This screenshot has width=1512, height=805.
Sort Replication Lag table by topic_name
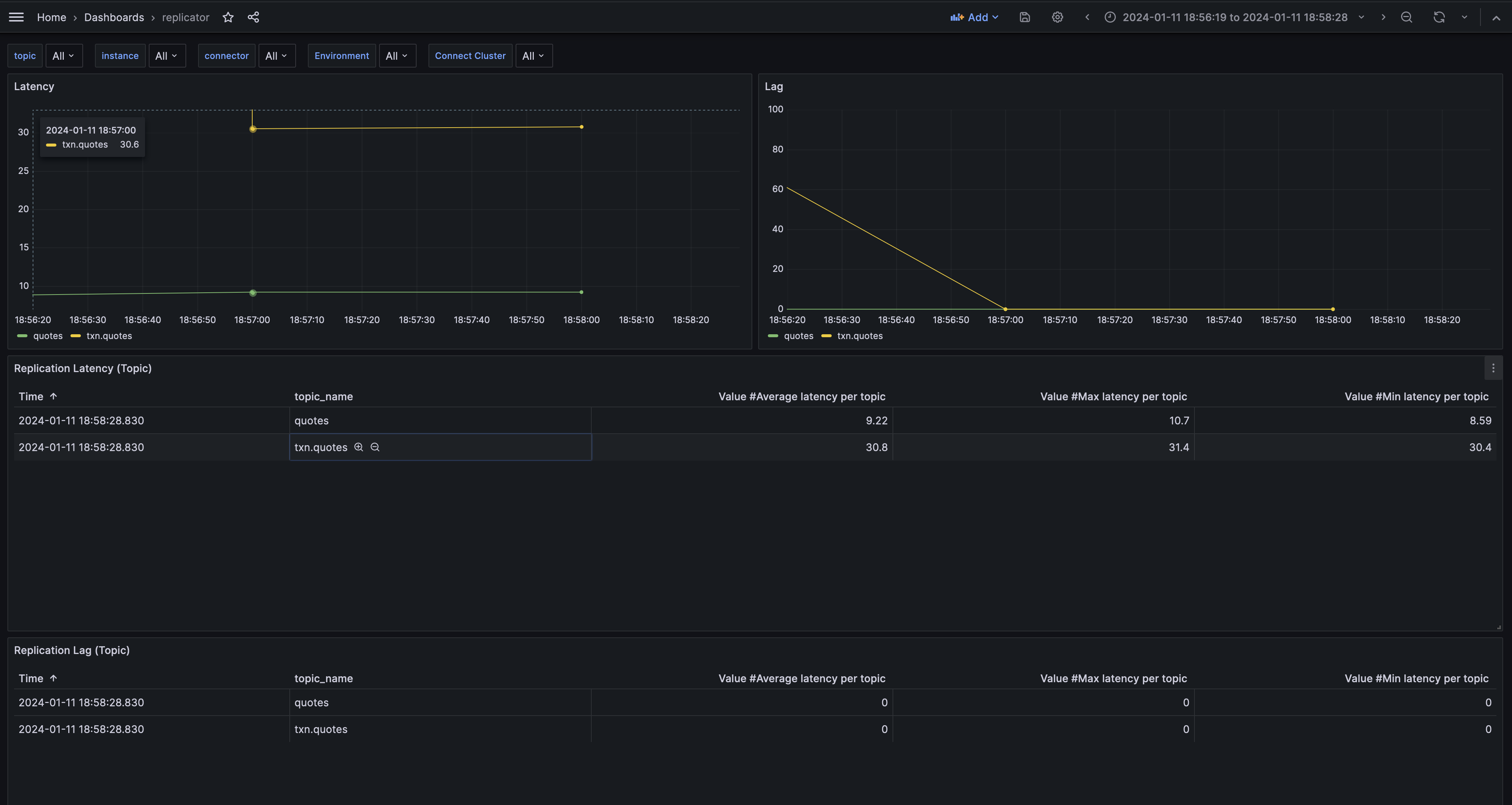323,678
